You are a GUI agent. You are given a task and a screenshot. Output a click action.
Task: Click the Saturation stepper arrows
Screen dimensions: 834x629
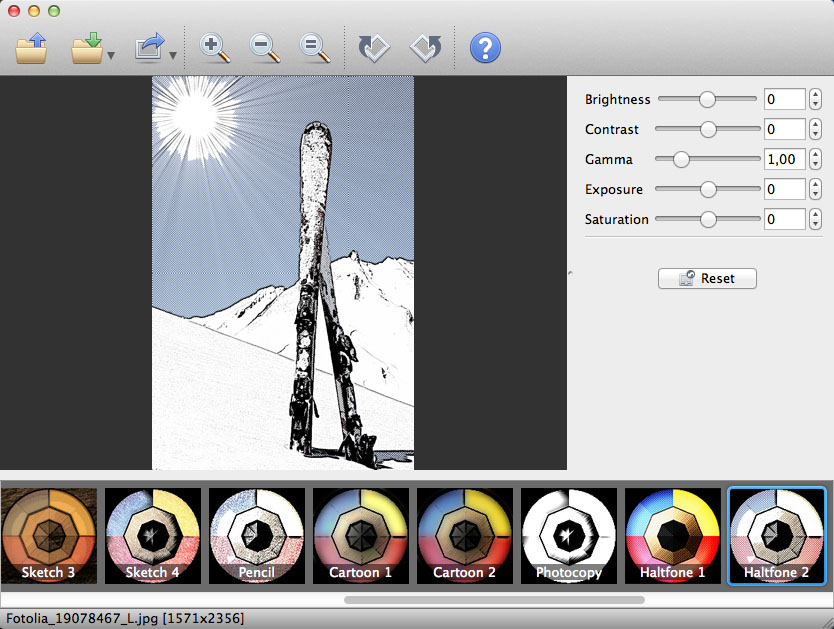[x=815, y=219]
